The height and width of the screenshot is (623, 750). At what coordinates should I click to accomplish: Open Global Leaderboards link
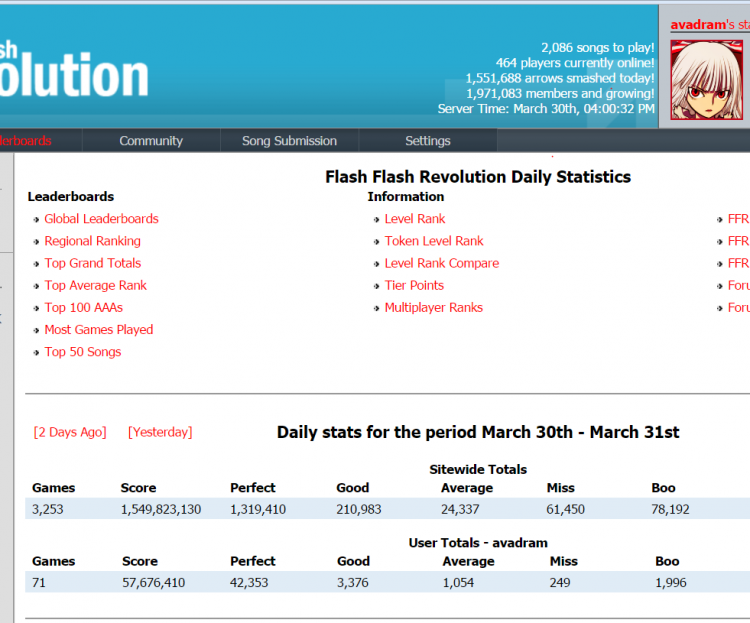pos(101,219)
